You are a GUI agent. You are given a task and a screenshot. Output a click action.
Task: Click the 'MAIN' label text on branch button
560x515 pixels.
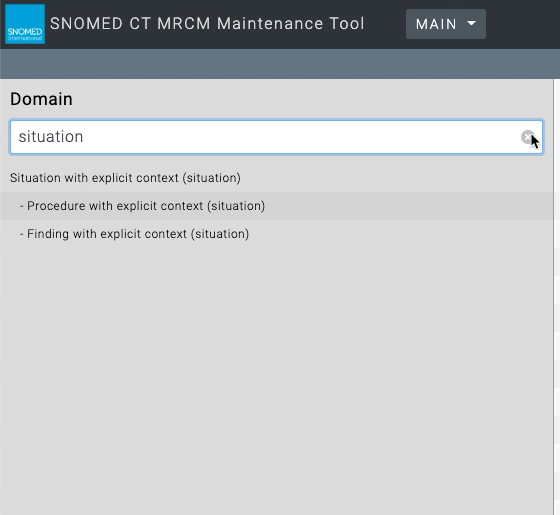click(436, 24)
